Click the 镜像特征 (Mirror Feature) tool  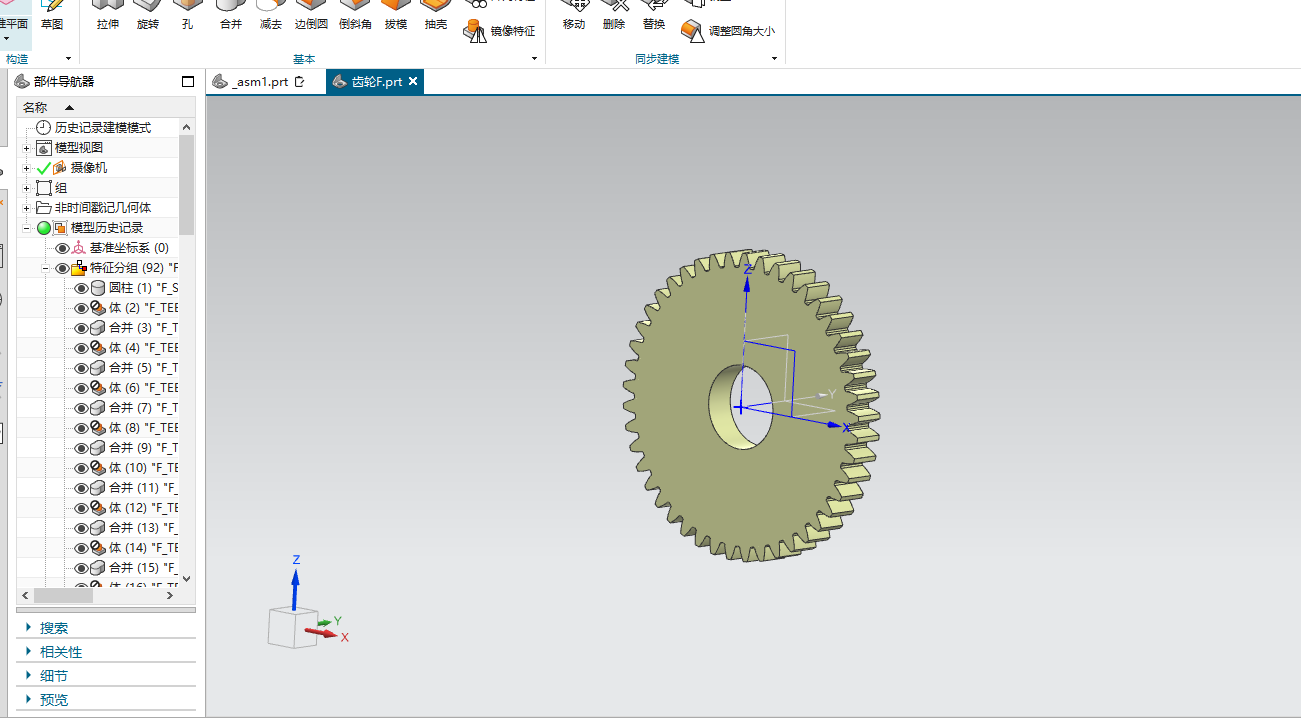pyautogui.click(x=499, y=31)
